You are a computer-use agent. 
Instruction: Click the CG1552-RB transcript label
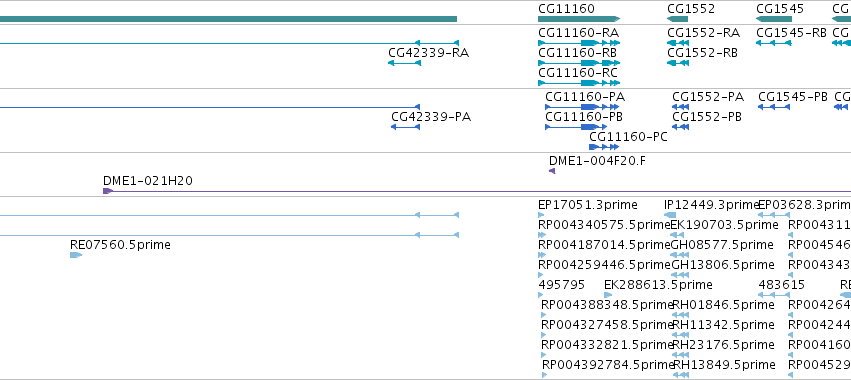click(x=702, y=53)
